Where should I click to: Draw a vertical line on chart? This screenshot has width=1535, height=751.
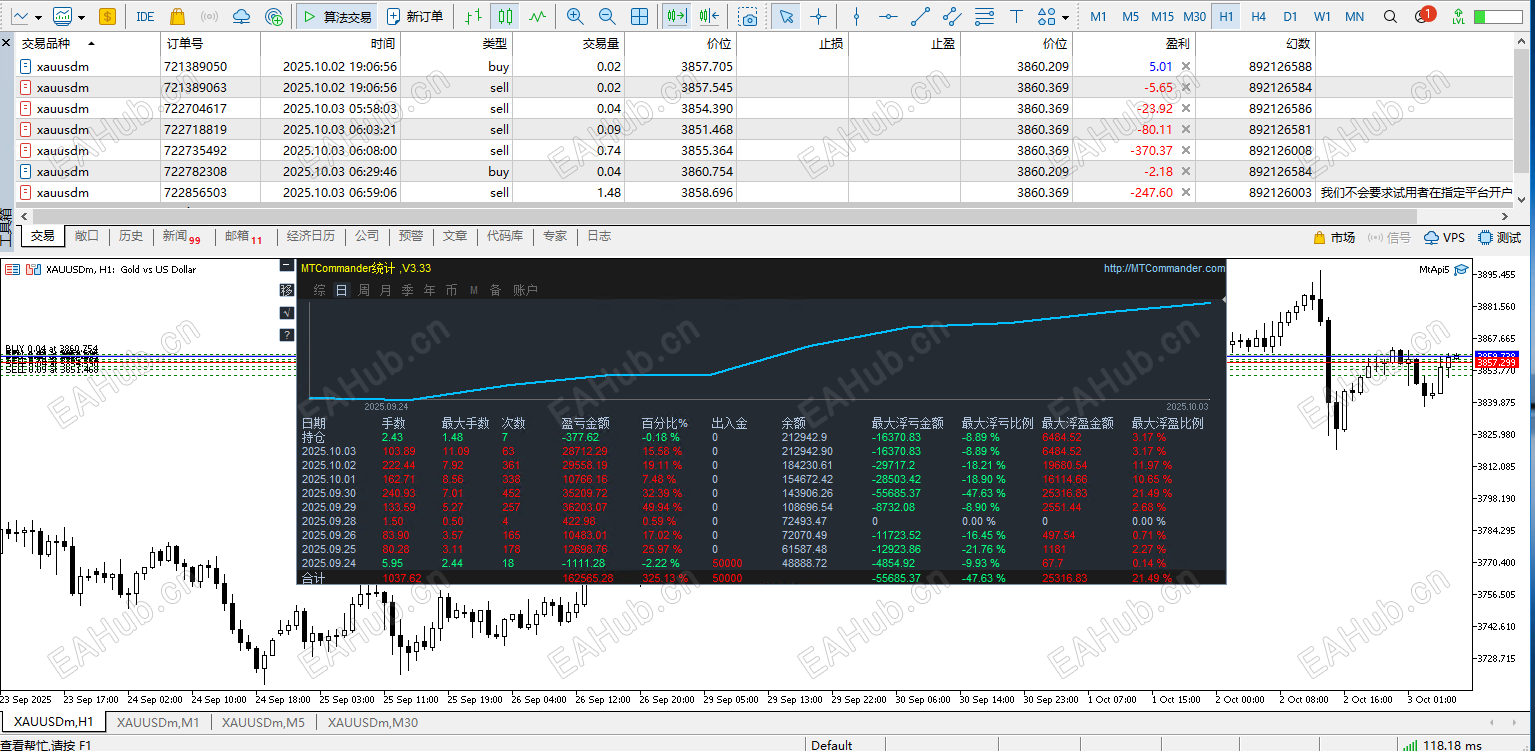pyautogui.click(x=856, y=16)
